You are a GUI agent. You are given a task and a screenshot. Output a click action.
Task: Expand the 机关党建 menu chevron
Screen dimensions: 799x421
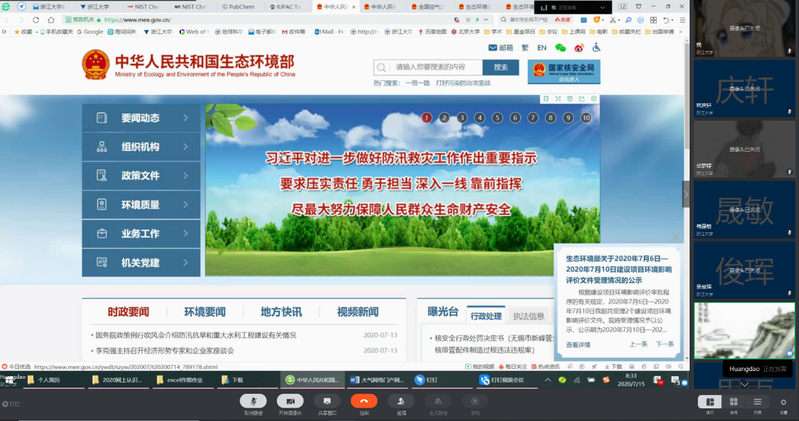[x=185, y=262]
